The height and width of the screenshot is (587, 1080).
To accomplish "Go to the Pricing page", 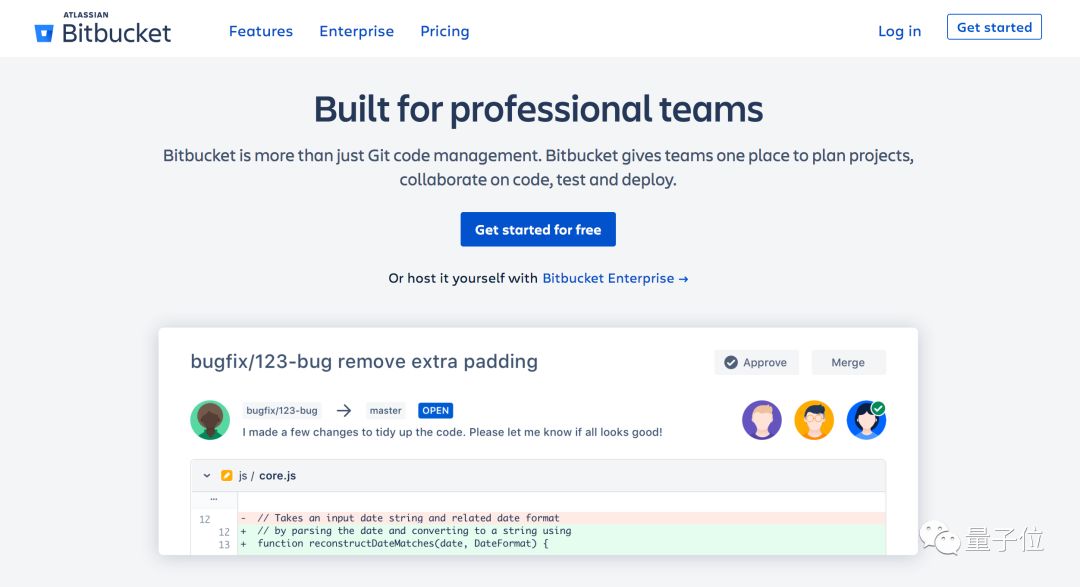I will pos(445,31).
